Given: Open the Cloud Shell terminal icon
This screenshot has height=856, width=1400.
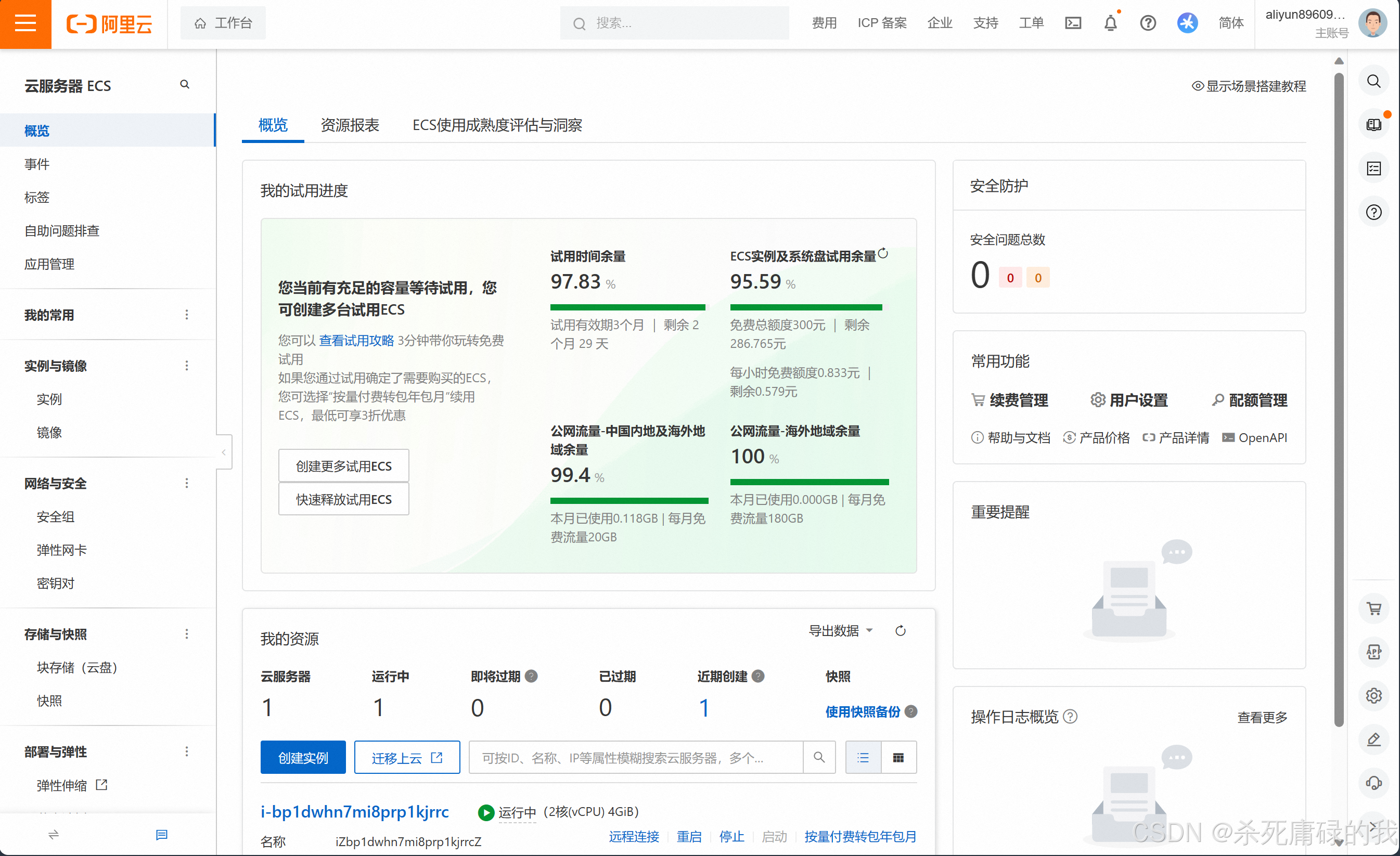Looking at the screenshot, I should coord(1073,23).
